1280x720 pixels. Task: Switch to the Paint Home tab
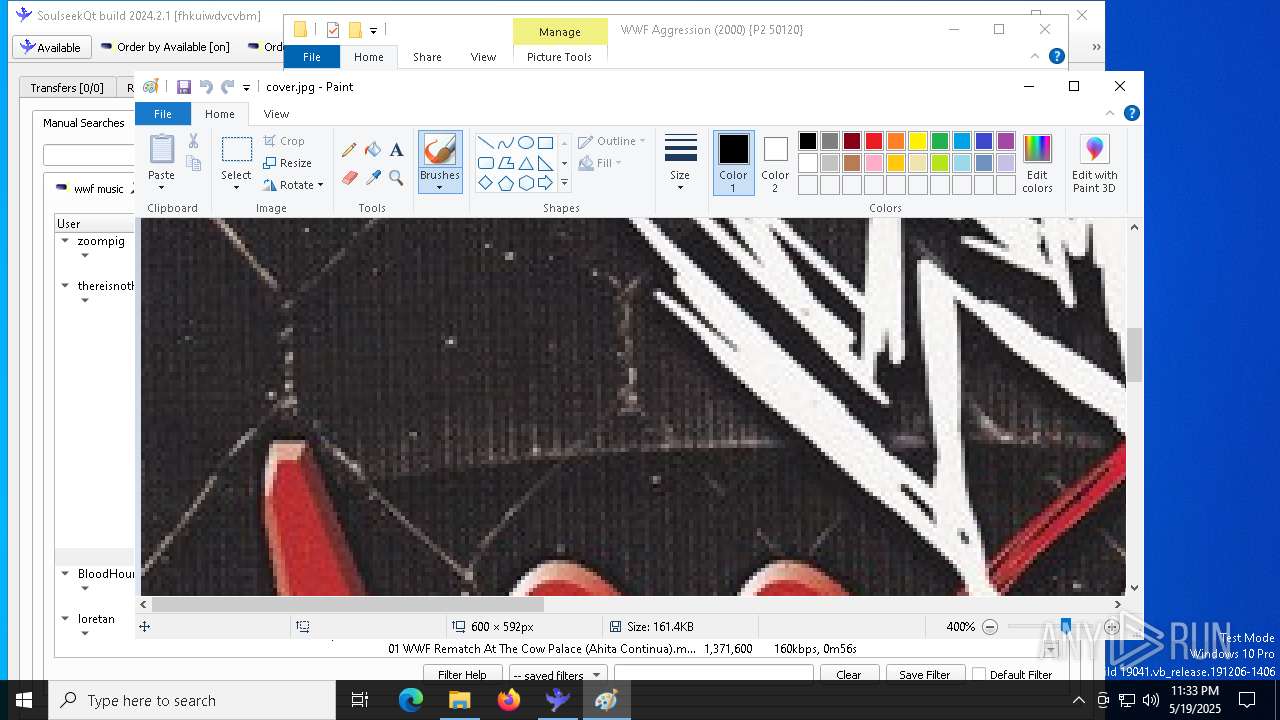(x=220, y=114)
